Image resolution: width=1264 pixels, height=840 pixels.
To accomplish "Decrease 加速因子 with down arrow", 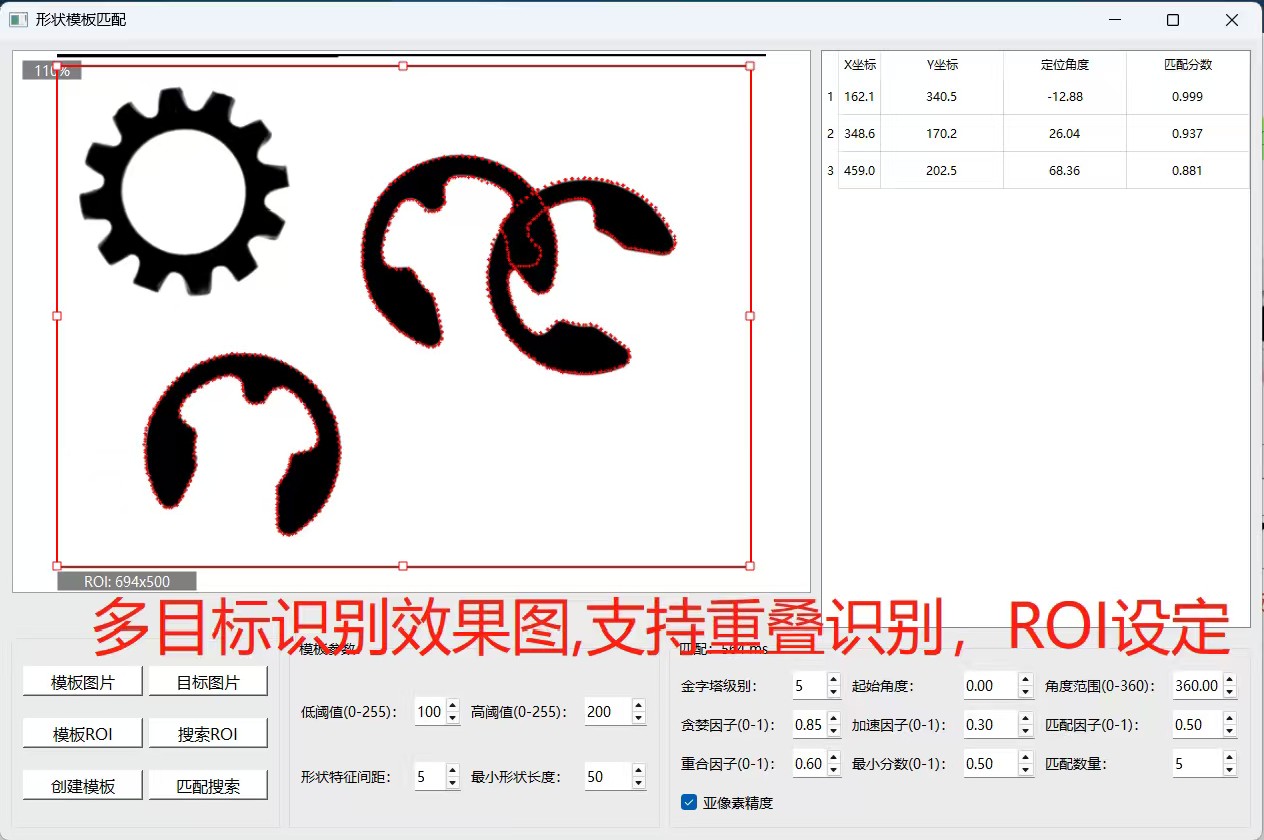I will 1025,730.
